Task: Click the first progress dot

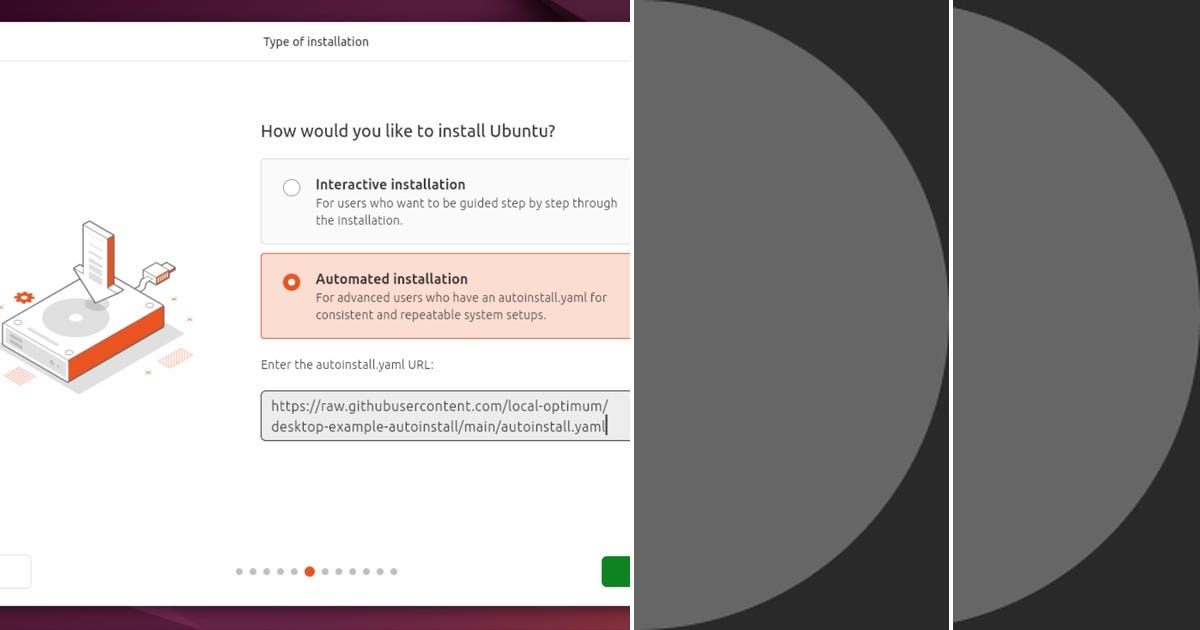Action: pos(239,571)
